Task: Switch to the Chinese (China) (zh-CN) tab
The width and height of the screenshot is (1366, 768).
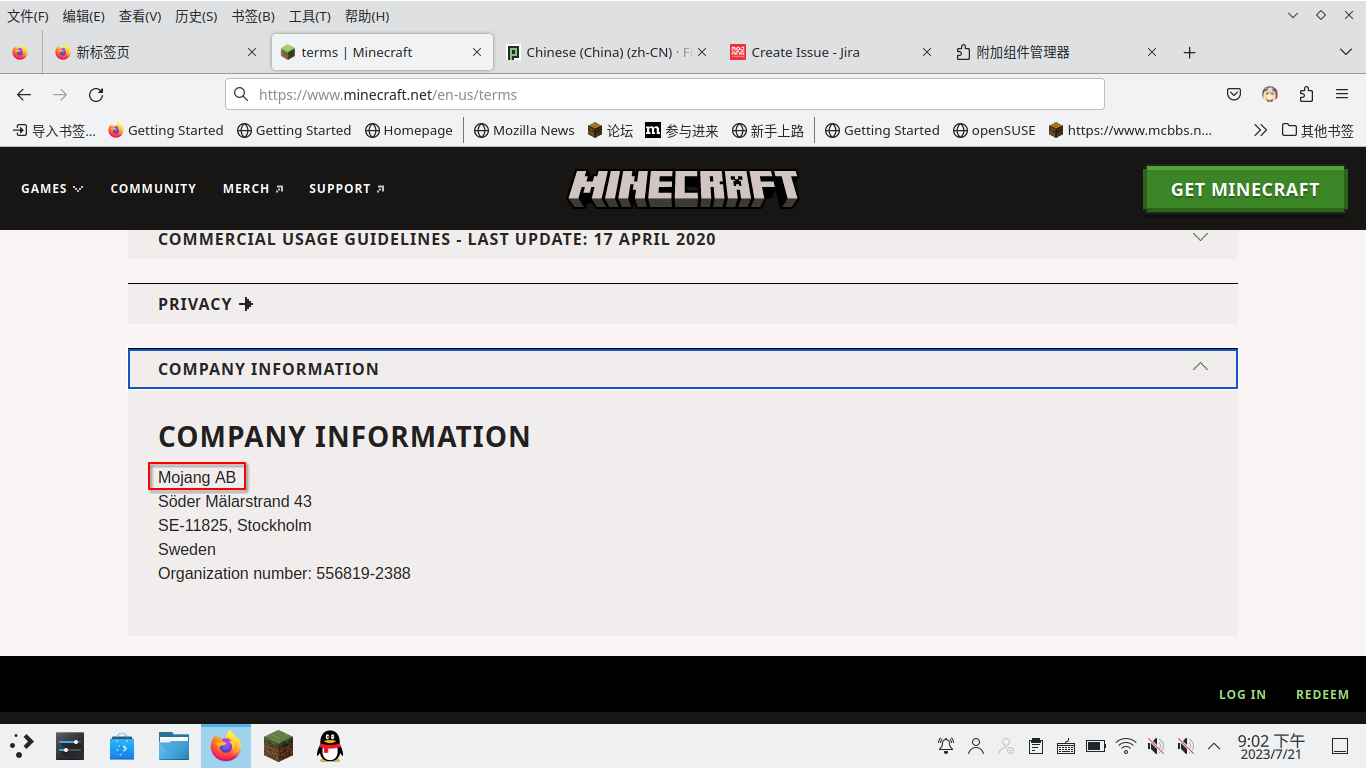Action: click(x=598, y=52)
